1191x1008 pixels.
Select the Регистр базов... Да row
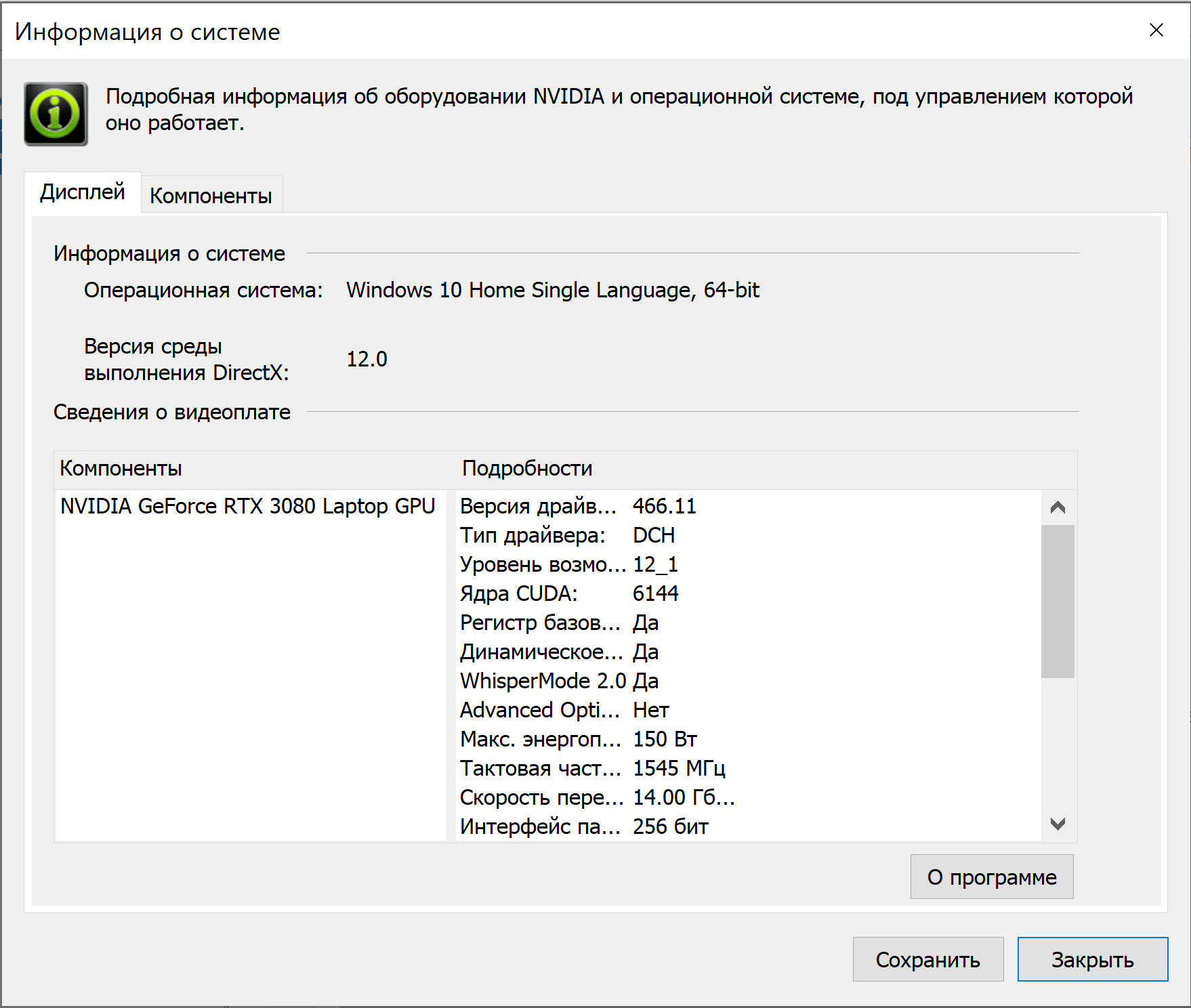(x=749, y=623)
